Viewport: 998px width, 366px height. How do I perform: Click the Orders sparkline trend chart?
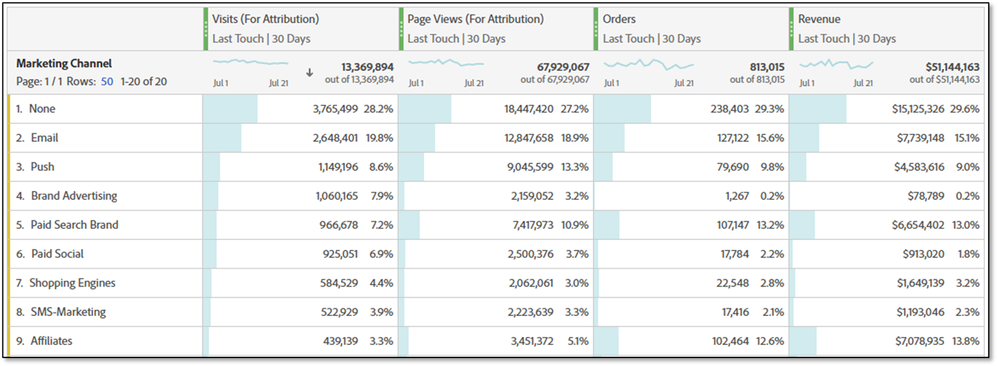[x=648, y=64]
